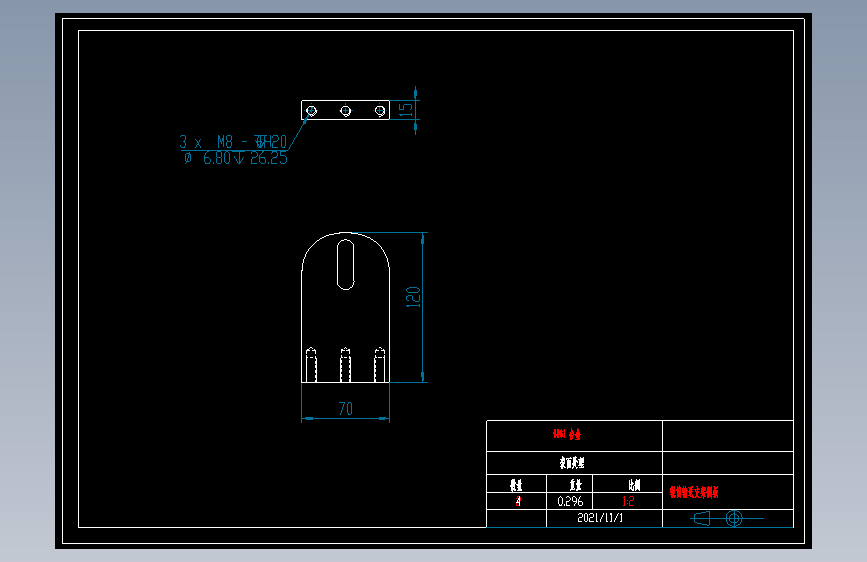Image resolution: width=867 pixels, height=562 pixels.
Task: Click the "6.80" drill depth "26.25" callout line
Action: [x=236, y=158]
